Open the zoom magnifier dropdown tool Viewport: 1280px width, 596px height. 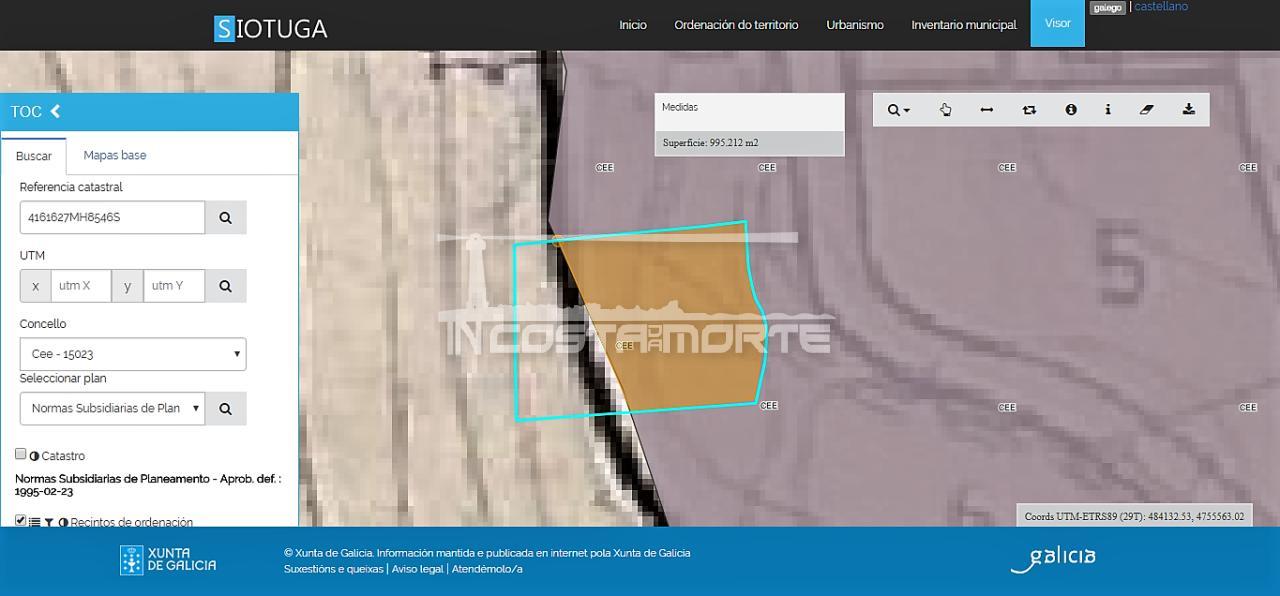point(899,110)
